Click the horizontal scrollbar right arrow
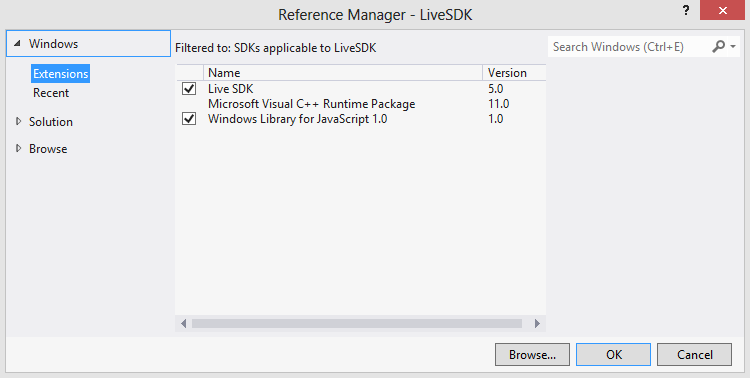The image size is (750, 378). (x=537, y=323)
